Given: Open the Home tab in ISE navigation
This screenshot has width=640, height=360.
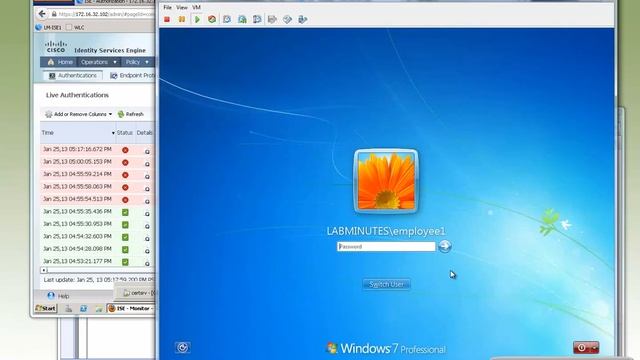Looking at the screenshot, I should click(60, 62).
